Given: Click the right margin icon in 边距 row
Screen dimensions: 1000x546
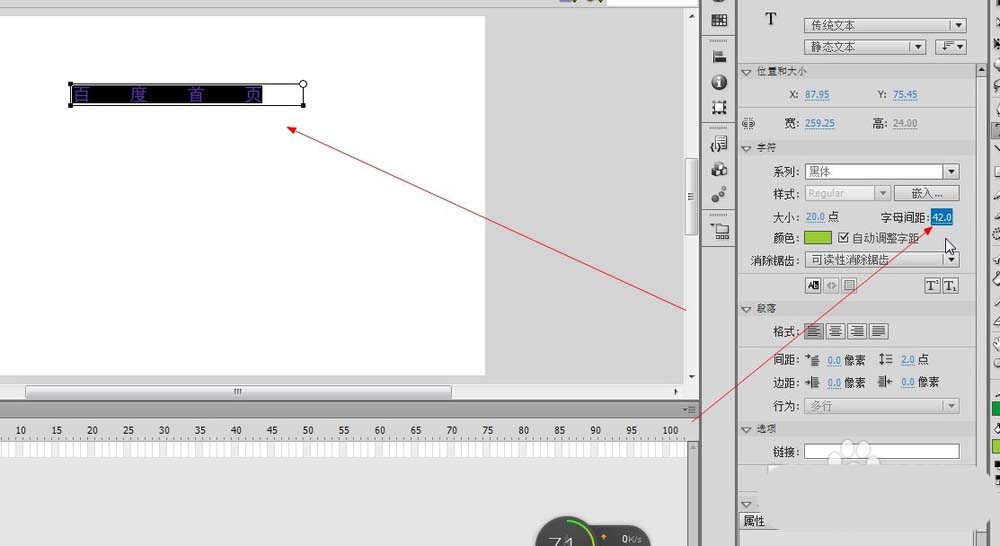Looking at the screenshot, I should [x=885, y=381].
